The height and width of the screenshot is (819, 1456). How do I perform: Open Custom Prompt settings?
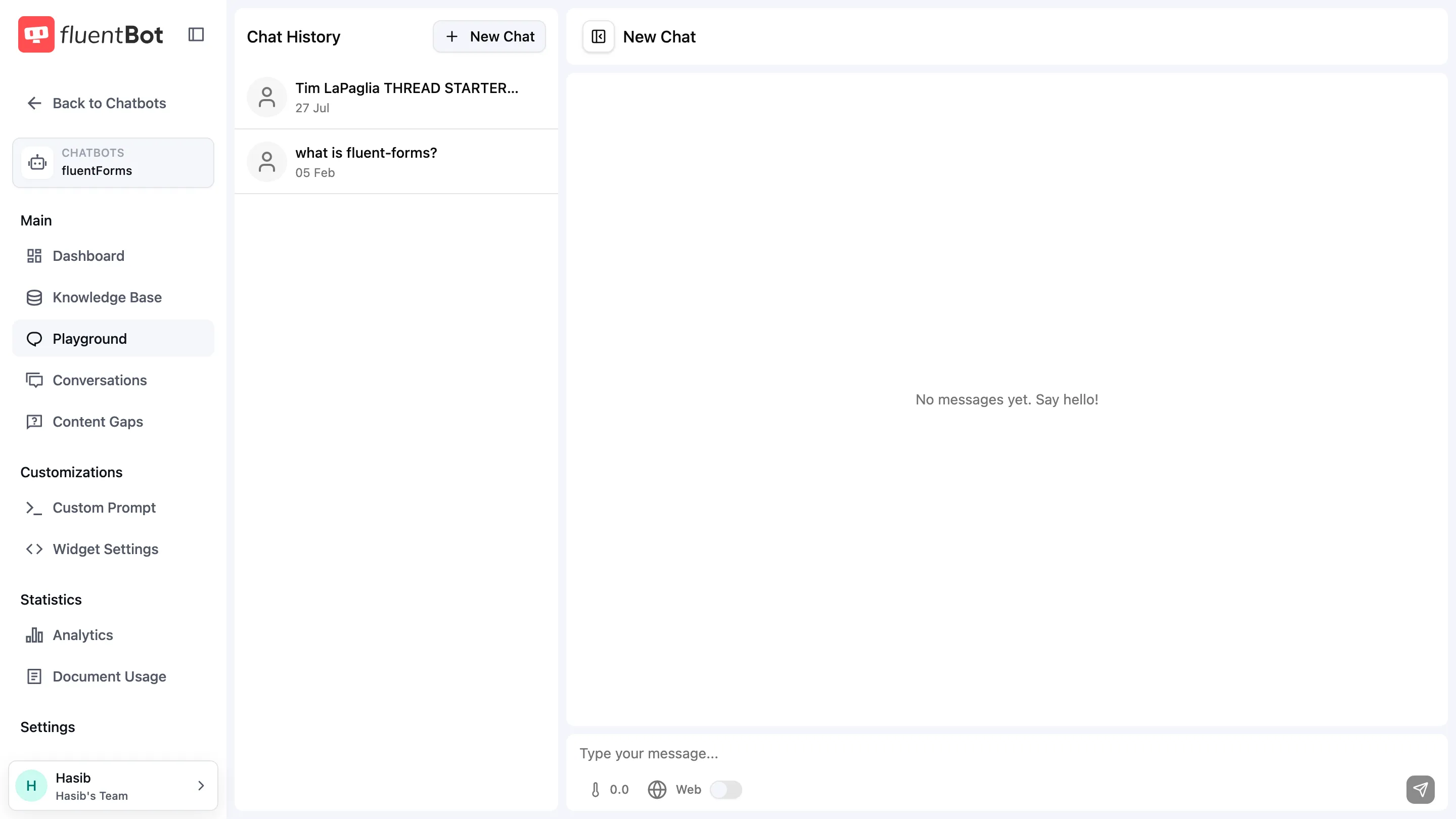tap(113, 508)
